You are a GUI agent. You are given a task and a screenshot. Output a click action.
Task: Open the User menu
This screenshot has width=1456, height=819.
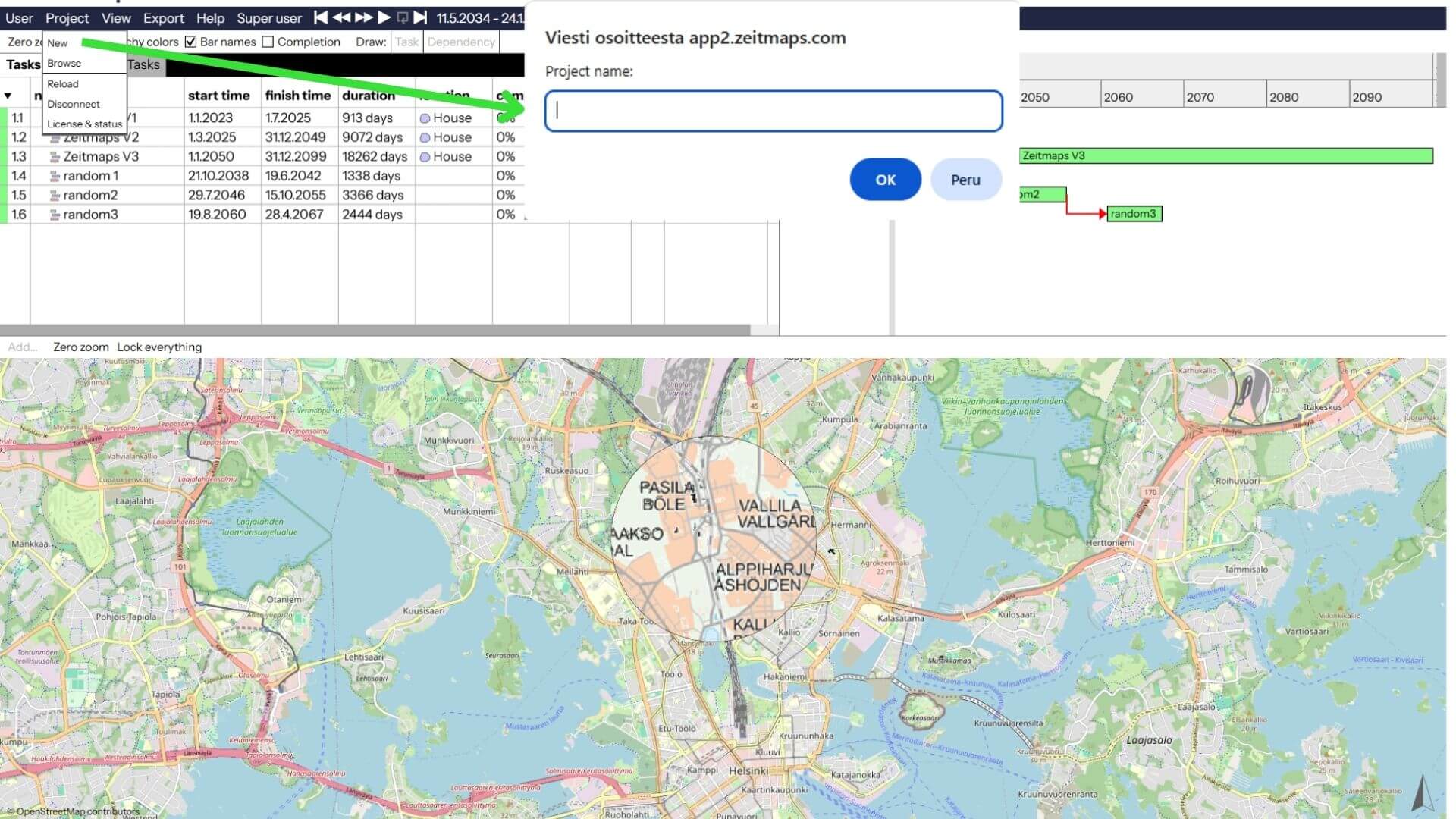[19, 18]
